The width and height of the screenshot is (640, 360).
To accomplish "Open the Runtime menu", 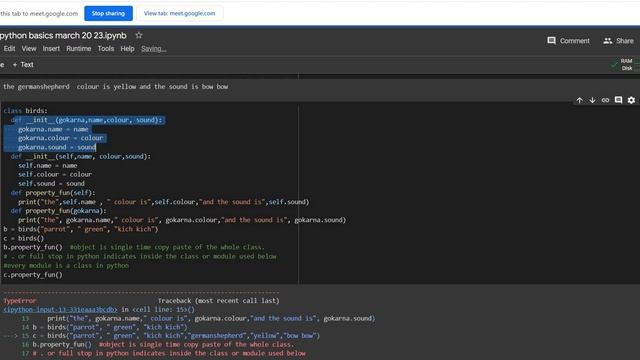I will (x=78, y=49).
